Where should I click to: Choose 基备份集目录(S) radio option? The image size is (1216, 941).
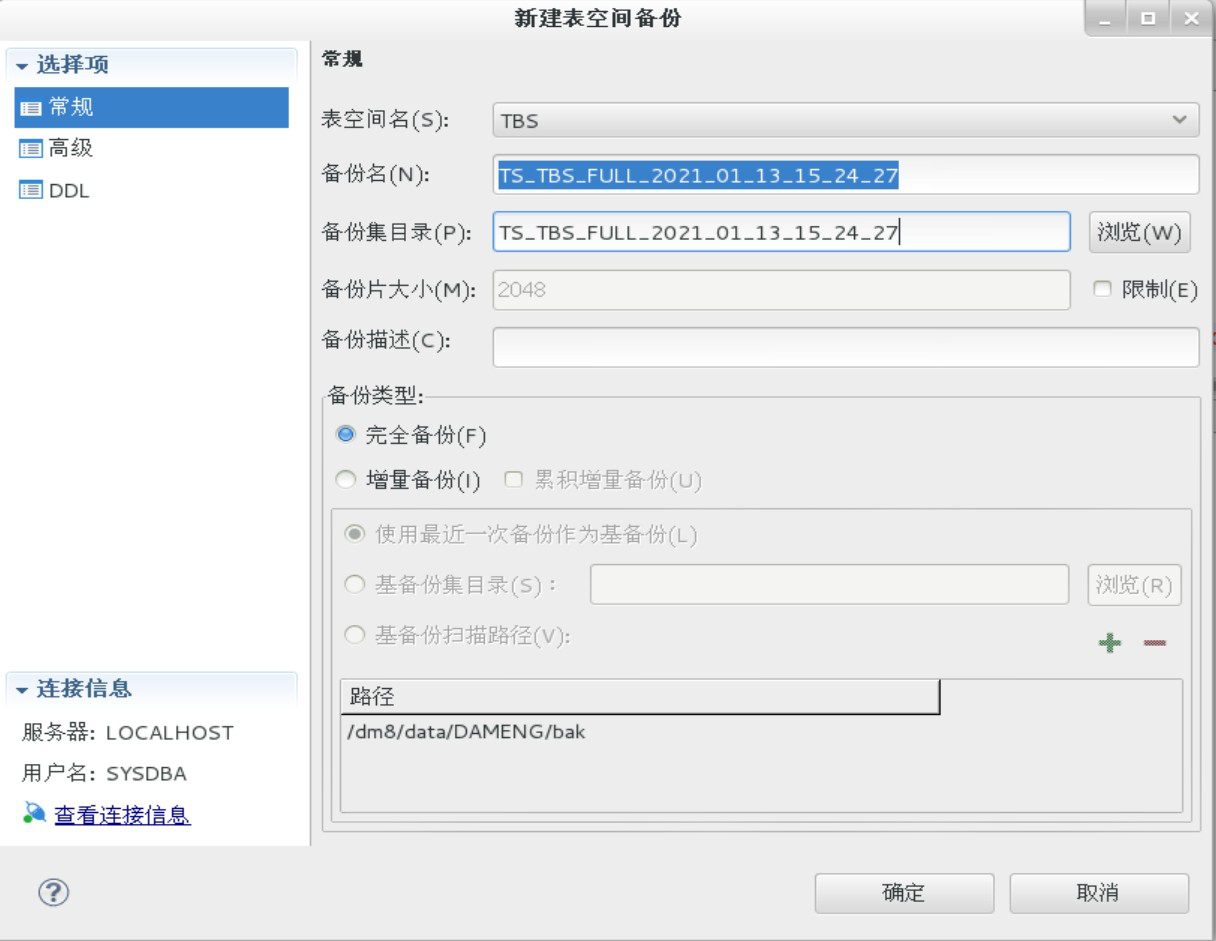355,586
